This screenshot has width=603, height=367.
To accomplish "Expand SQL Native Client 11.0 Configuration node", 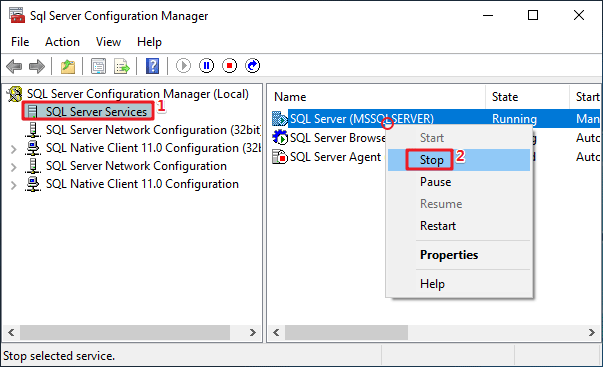I will 13,185.
